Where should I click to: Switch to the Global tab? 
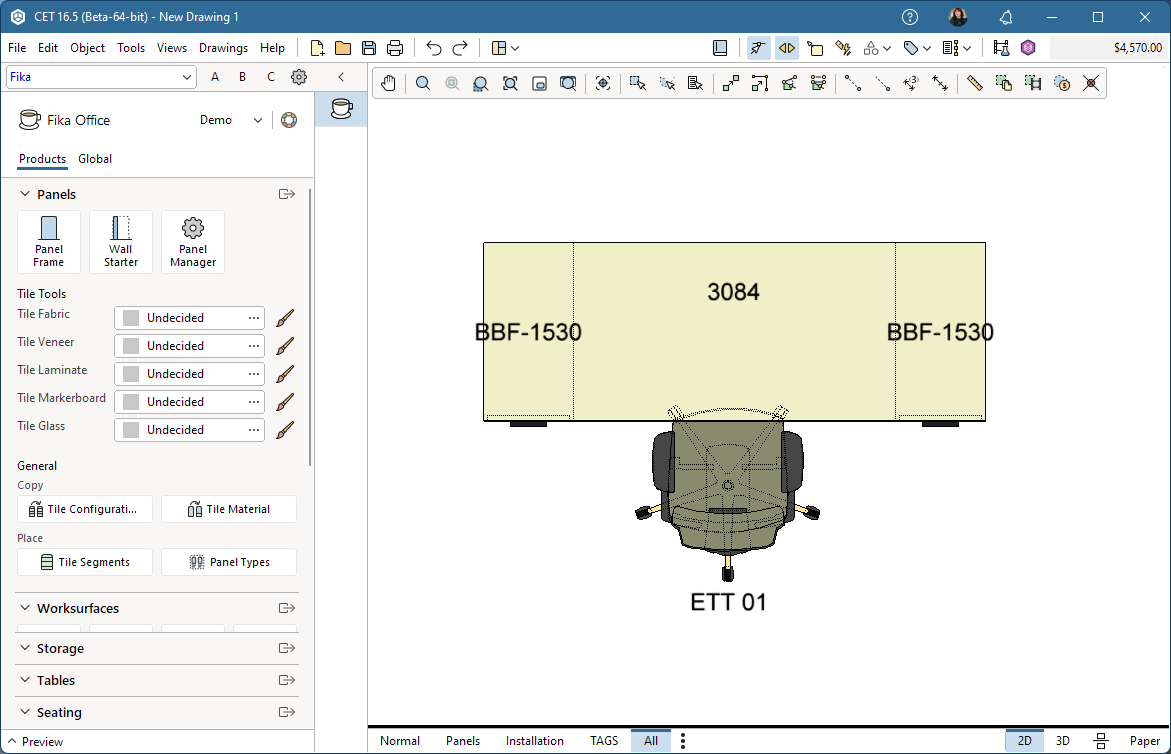95,159
